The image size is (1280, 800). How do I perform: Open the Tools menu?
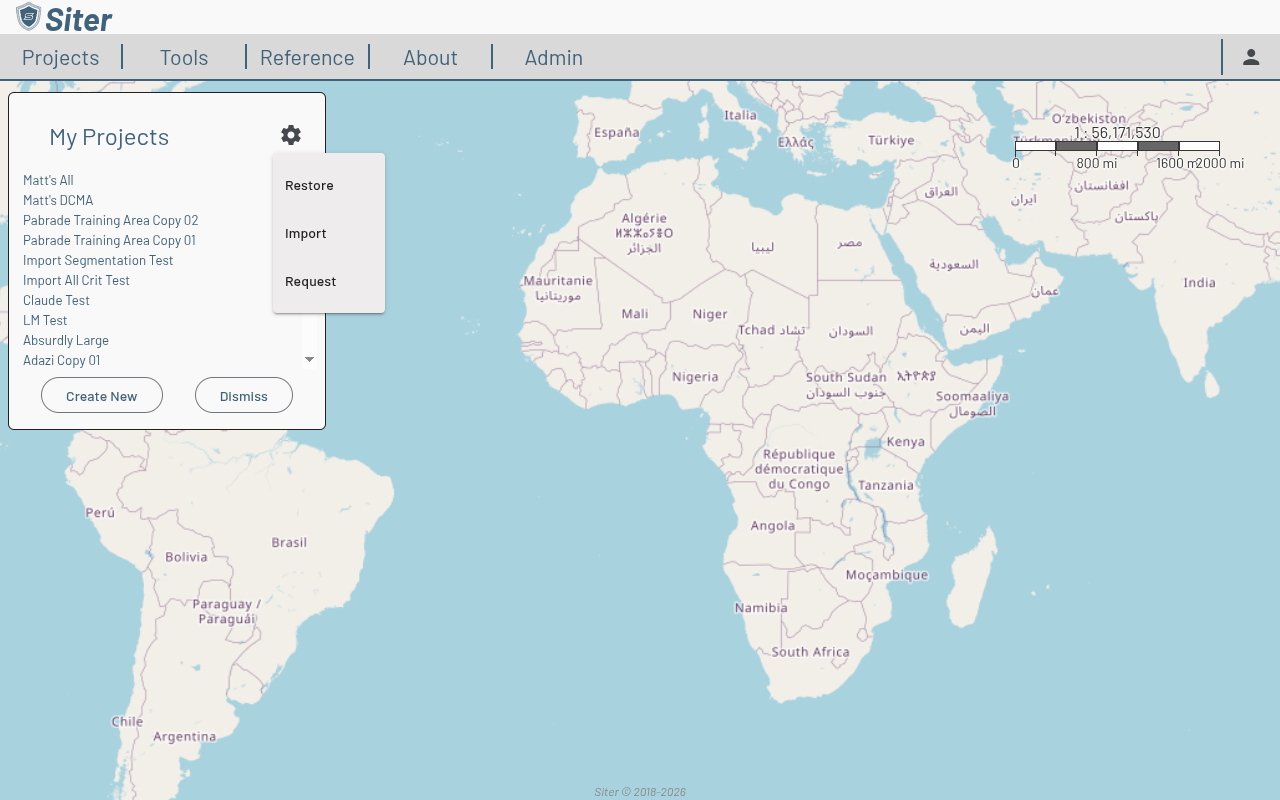click(184, 58)
